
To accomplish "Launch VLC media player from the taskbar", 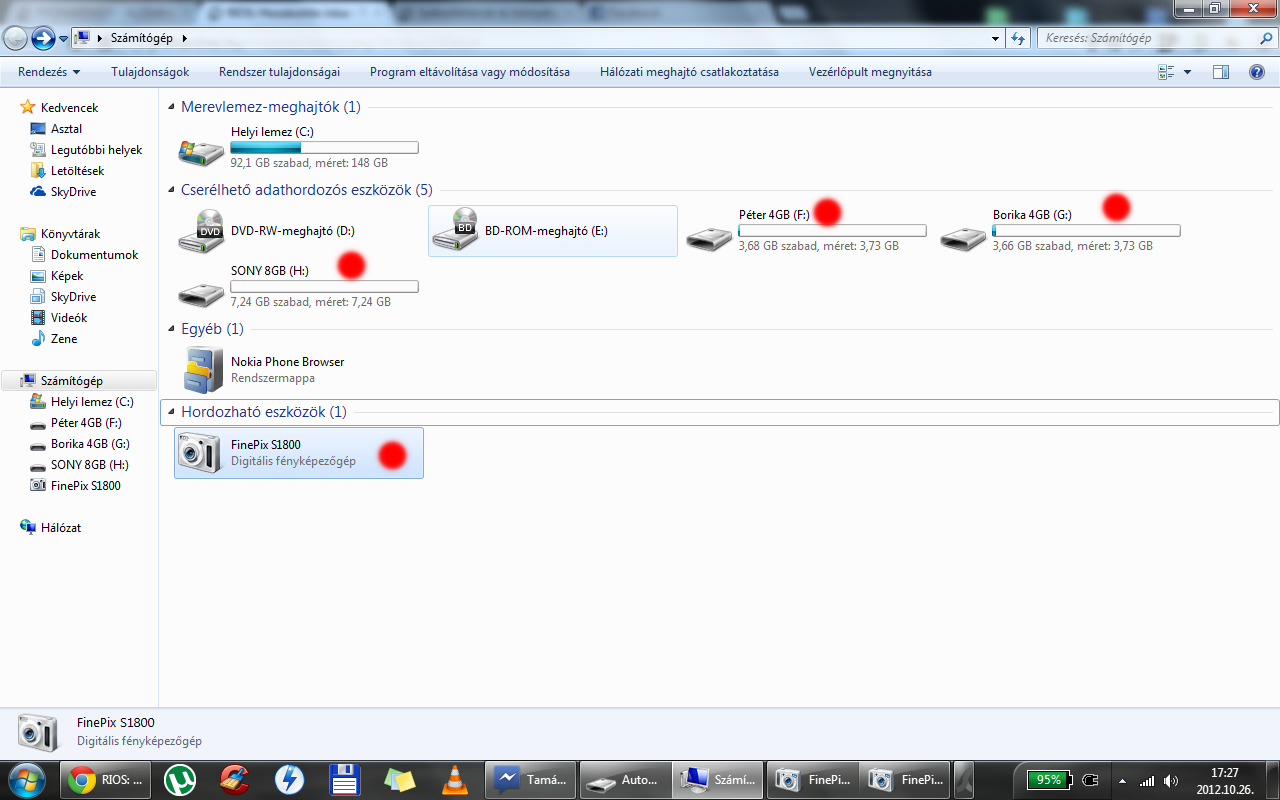I will [454, 779].
